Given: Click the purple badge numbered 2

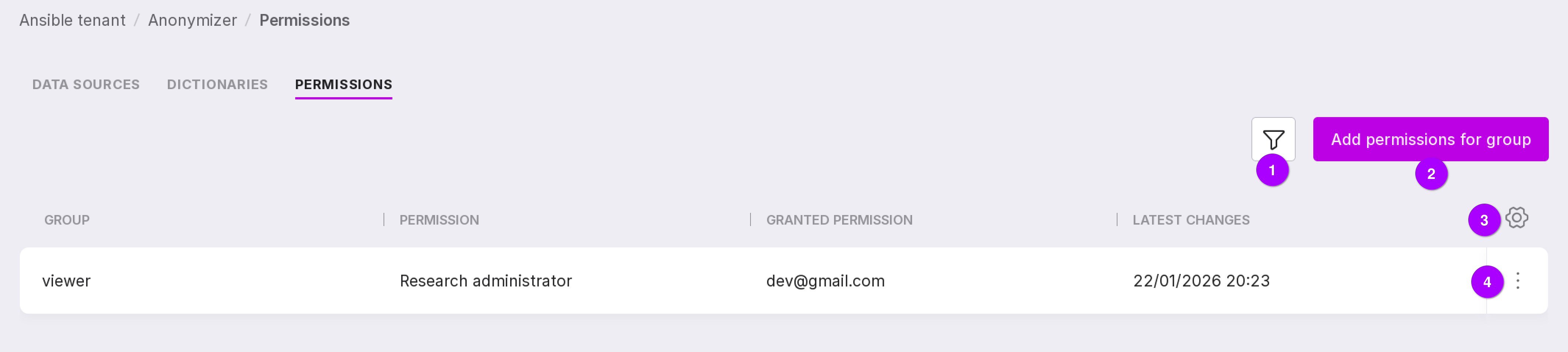Looking at the screenshot, I should (x=1431, y=173).
